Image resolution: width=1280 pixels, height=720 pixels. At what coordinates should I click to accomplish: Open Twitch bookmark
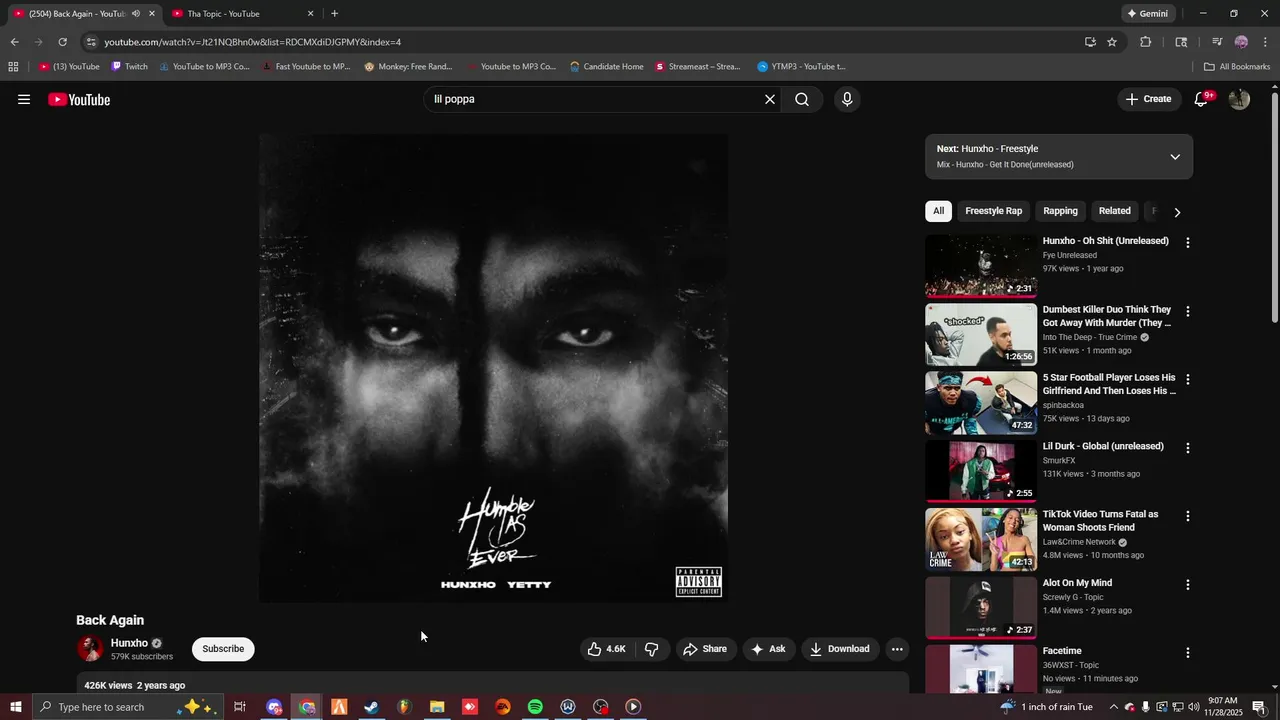tap(129, 67)
